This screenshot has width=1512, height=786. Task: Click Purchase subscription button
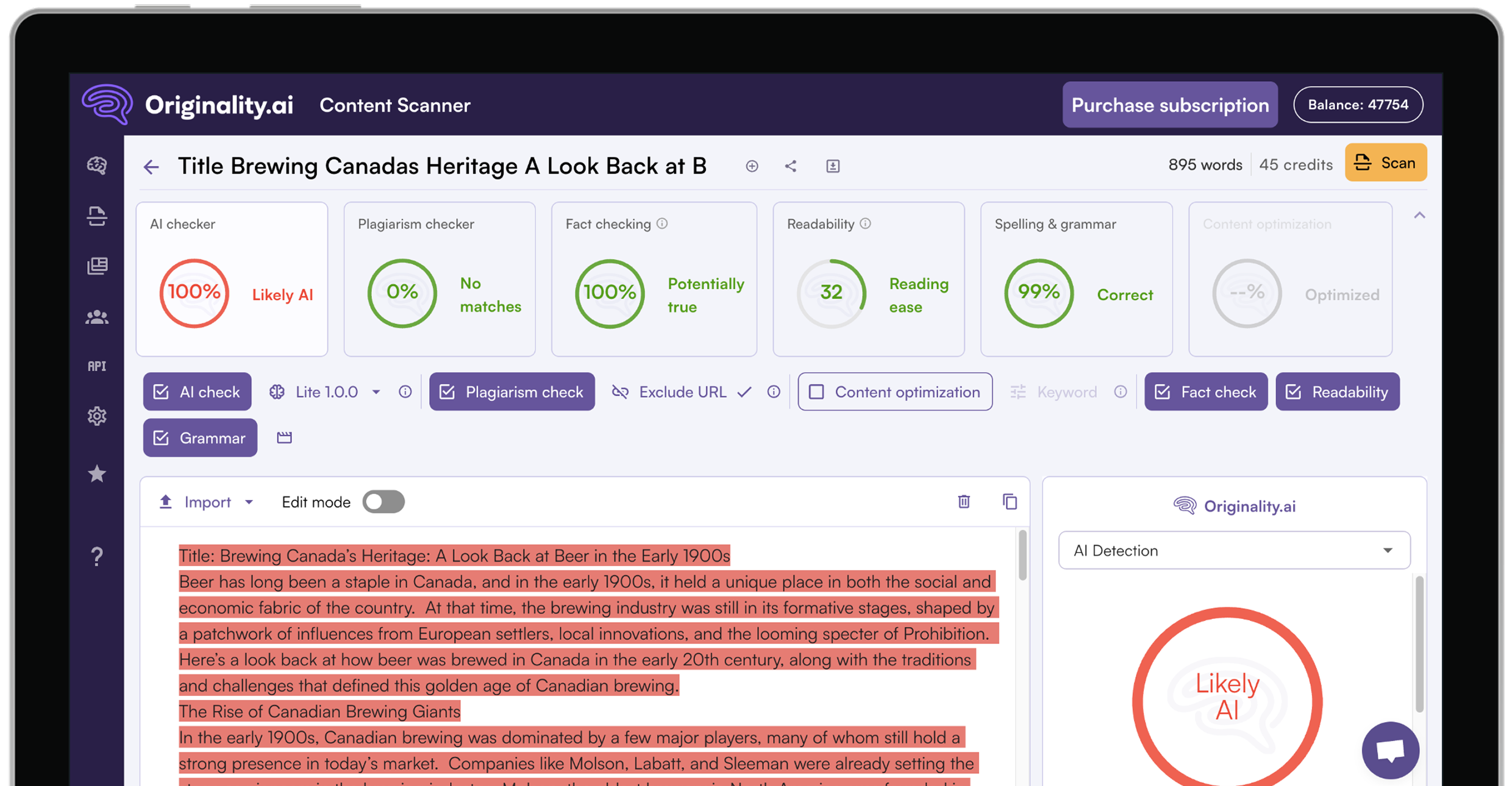click(1169, 105)
